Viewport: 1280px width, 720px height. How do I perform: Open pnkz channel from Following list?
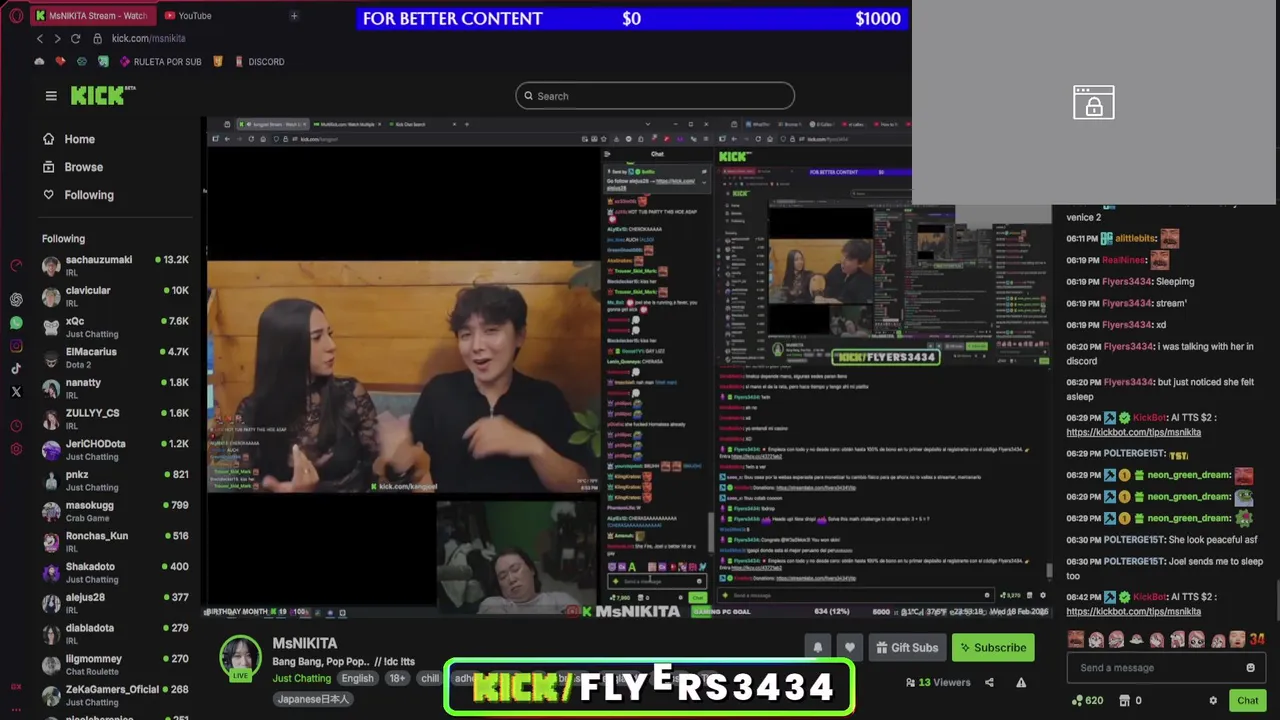click(115, 480)
